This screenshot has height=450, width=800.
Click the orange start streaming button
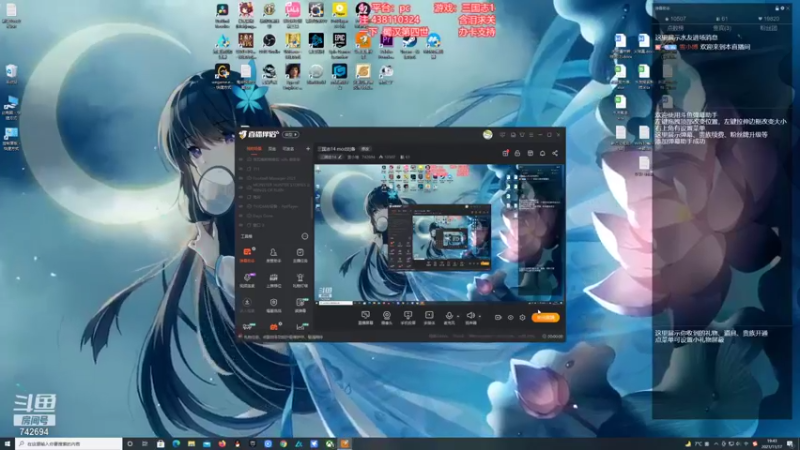[545, 317]
